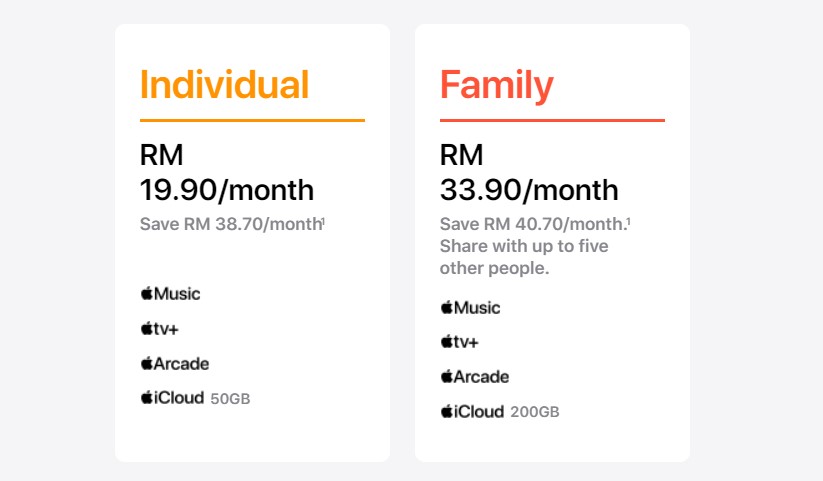Screen dimensions: 823x481
Task: Click the Save RM 38.70/month text
Action: [230, 224]
